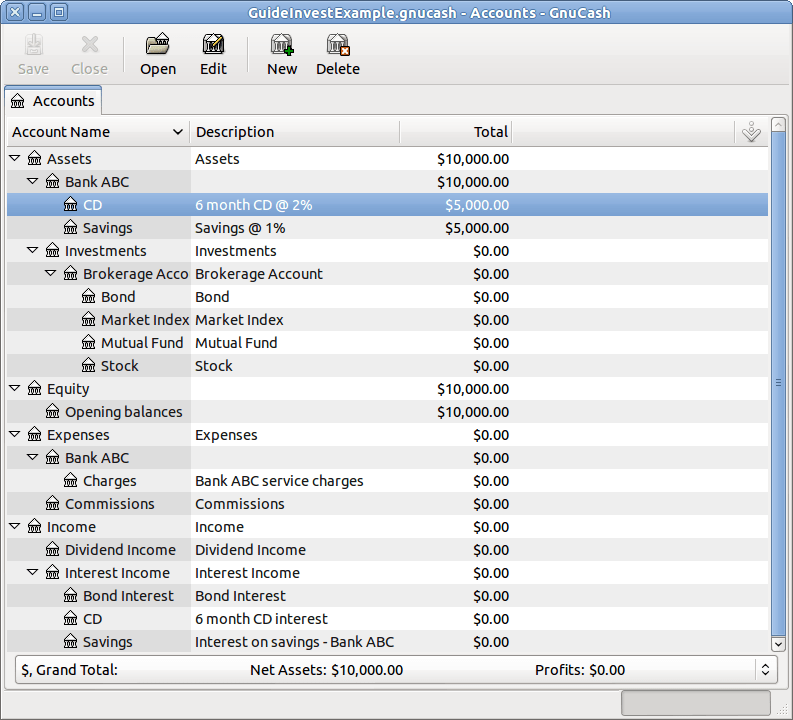Image resolution: width=793 pixels, height=720 pixels.
Task: Select the Stock account row
Action: point(387,366)
